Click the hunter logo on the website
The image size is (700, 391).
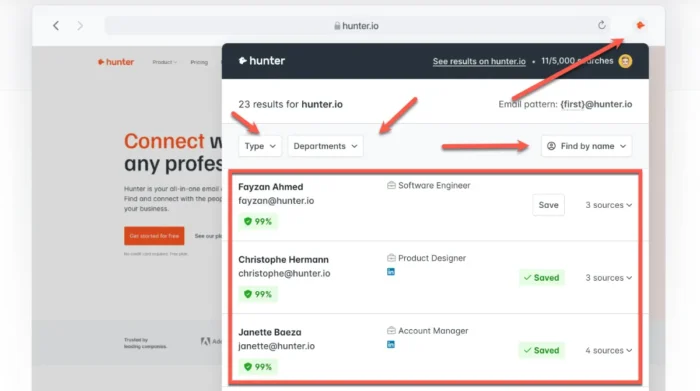pyautogui.click(x=116, y=62)
